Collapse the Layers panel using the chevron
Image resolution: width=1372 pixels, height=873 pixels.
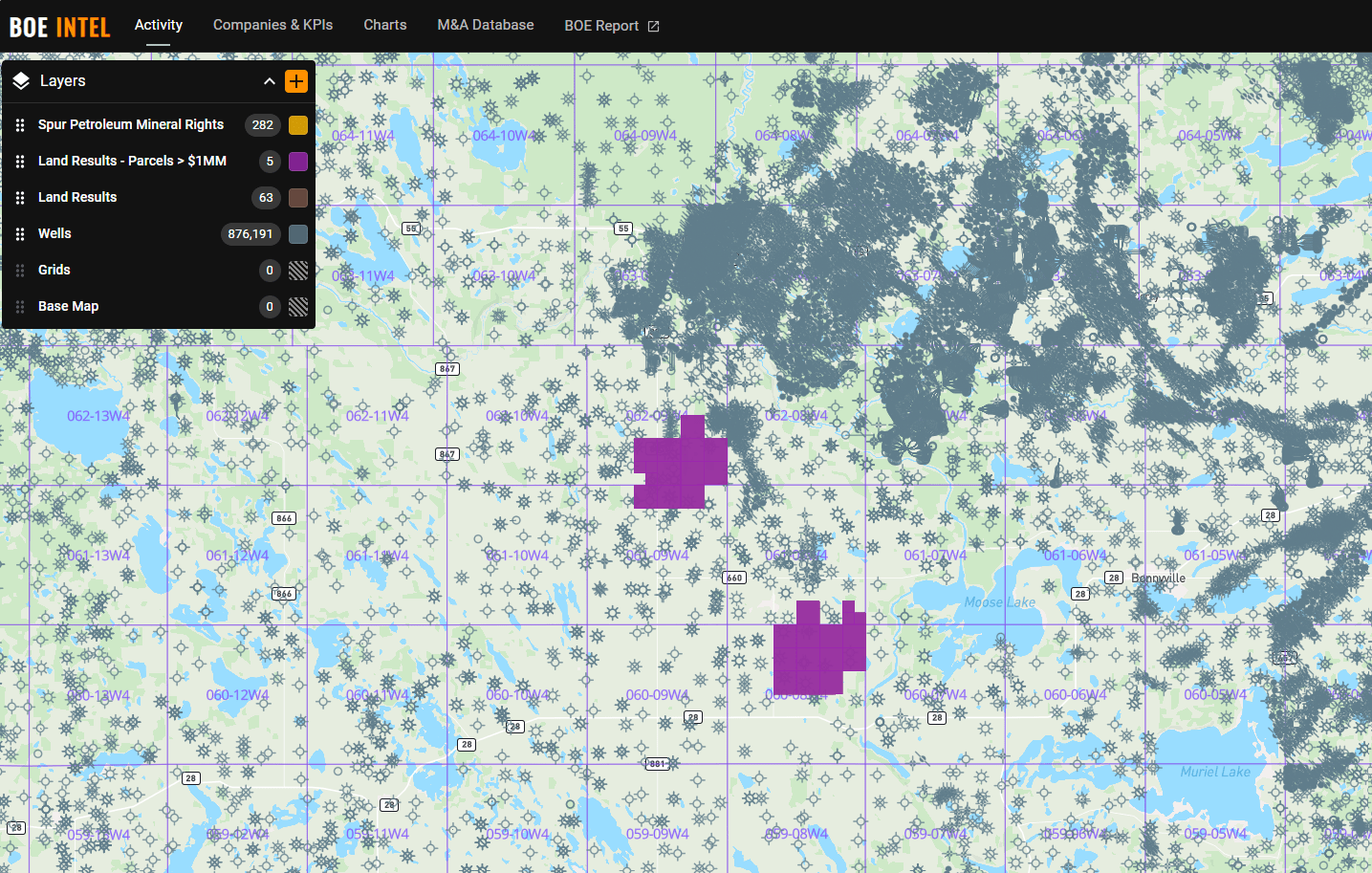(x=270, y=81)
